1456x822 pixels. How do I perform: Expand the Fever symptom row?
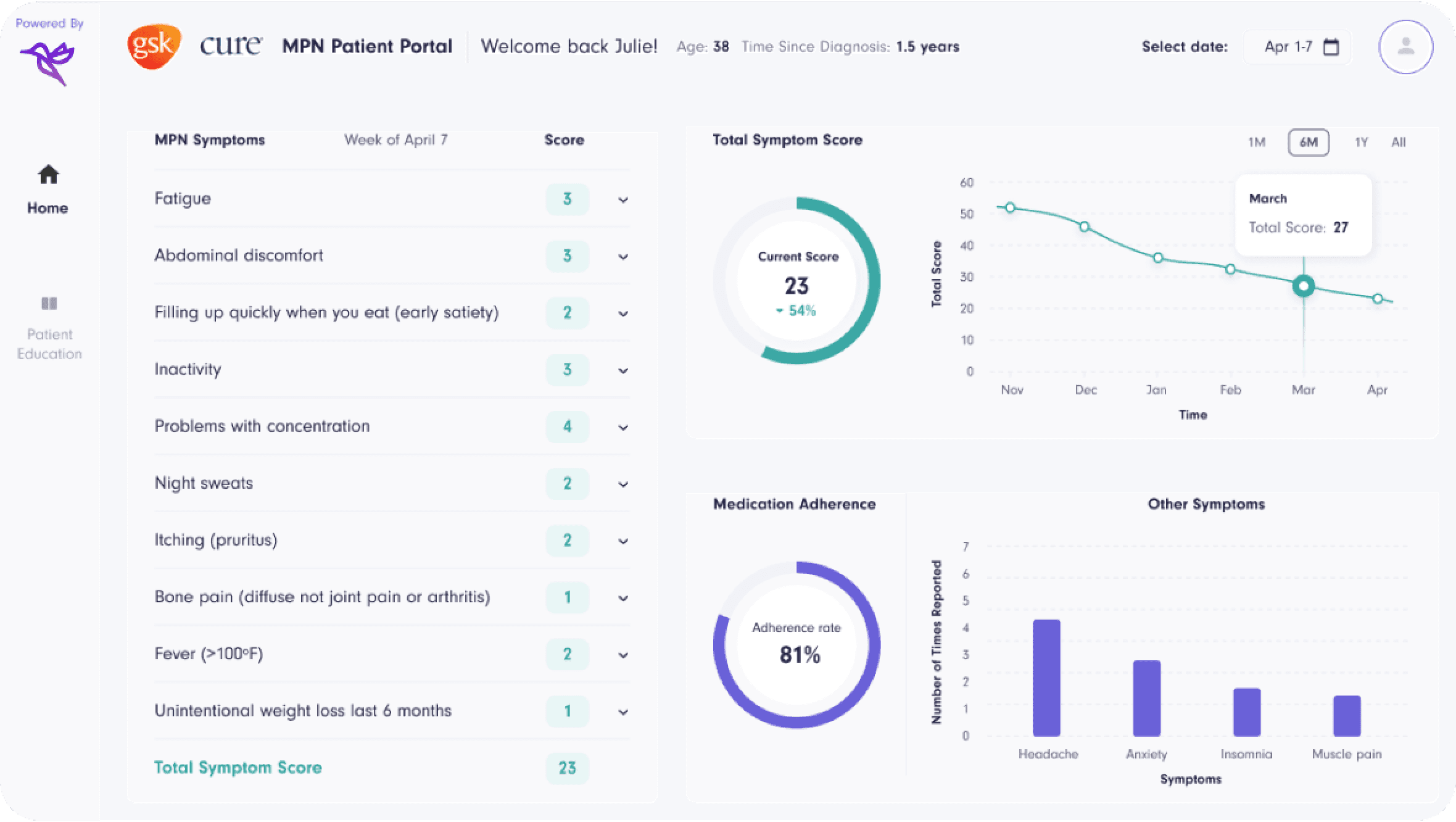tap(624, 655)
